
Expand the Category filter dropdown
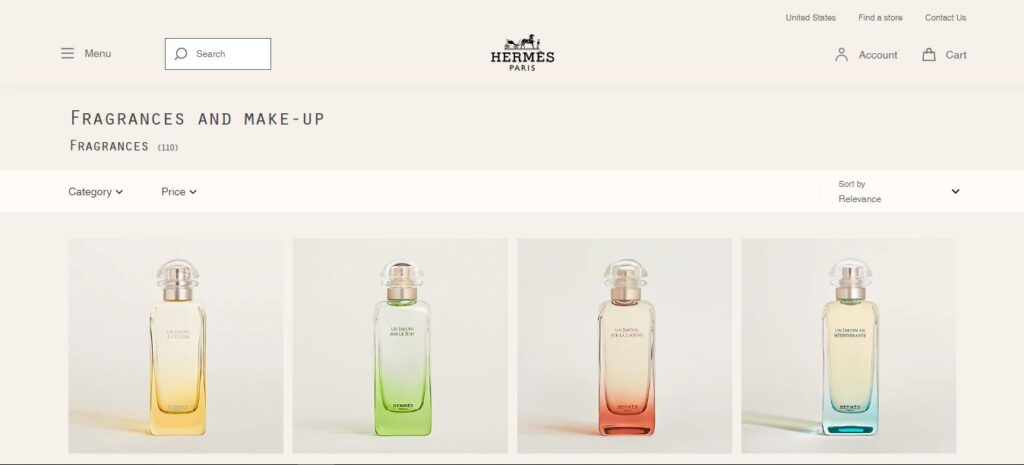click(x=95, y=192)
